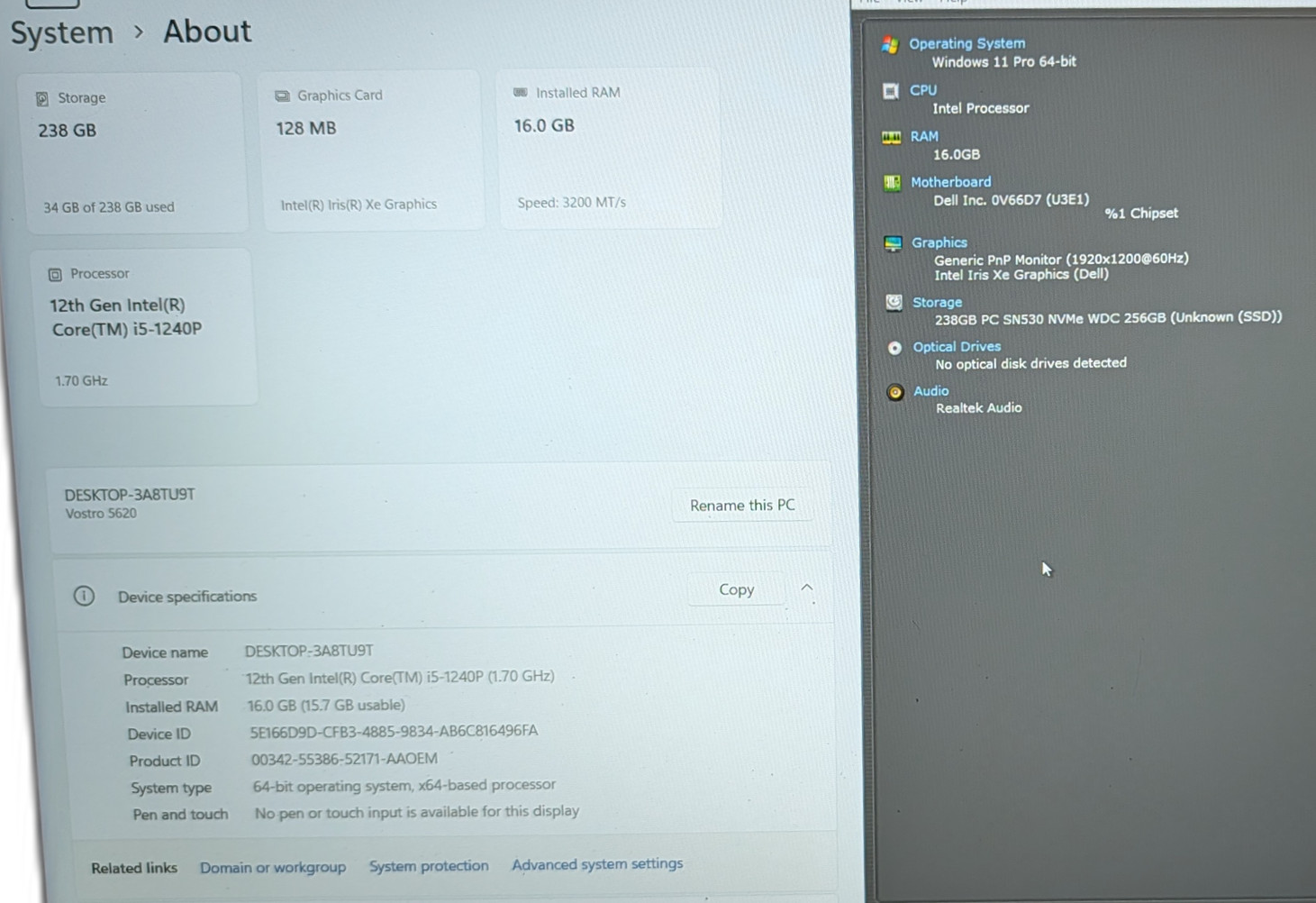Open the Optical Drives disc icon
1316x903 pixels.
pyautogui.click(x=894, y=348)
